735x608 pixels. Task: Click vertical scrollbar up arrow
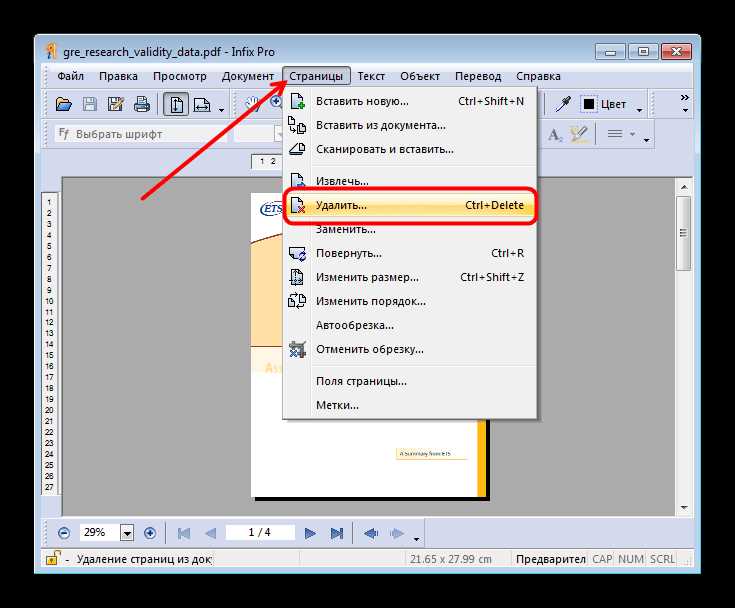point(684,187)
